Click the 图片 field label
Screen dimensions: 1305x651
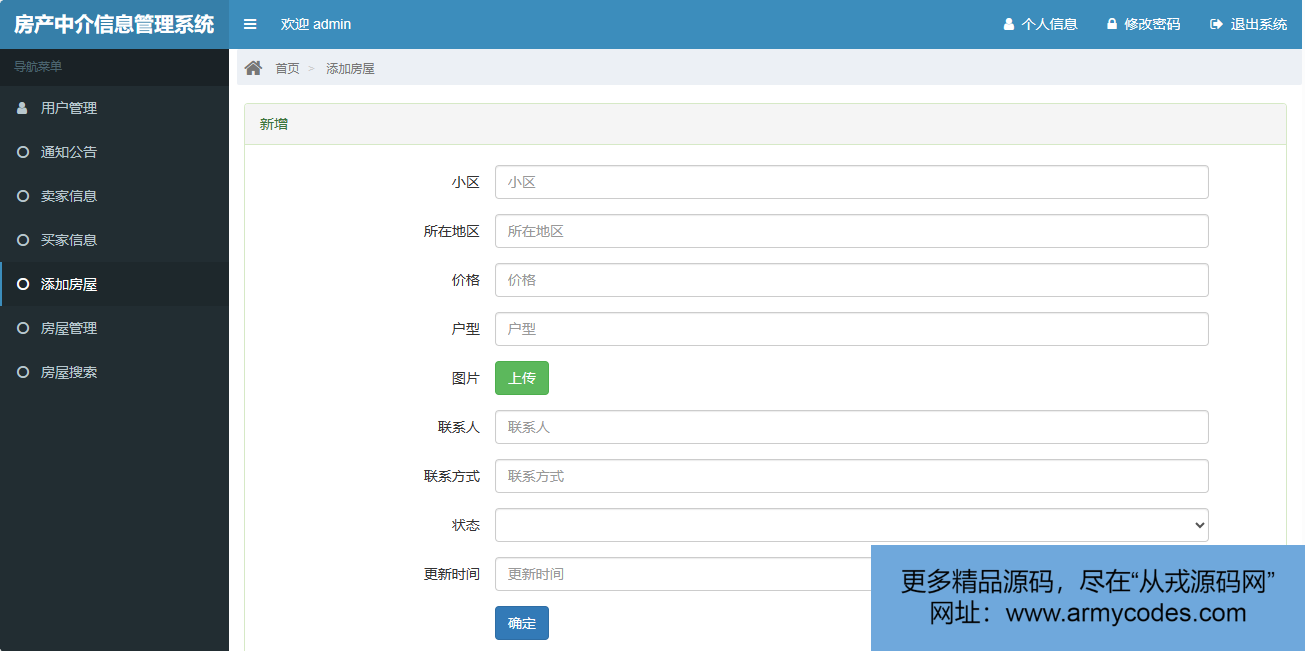pyautogui.click(x=466, y=378)
